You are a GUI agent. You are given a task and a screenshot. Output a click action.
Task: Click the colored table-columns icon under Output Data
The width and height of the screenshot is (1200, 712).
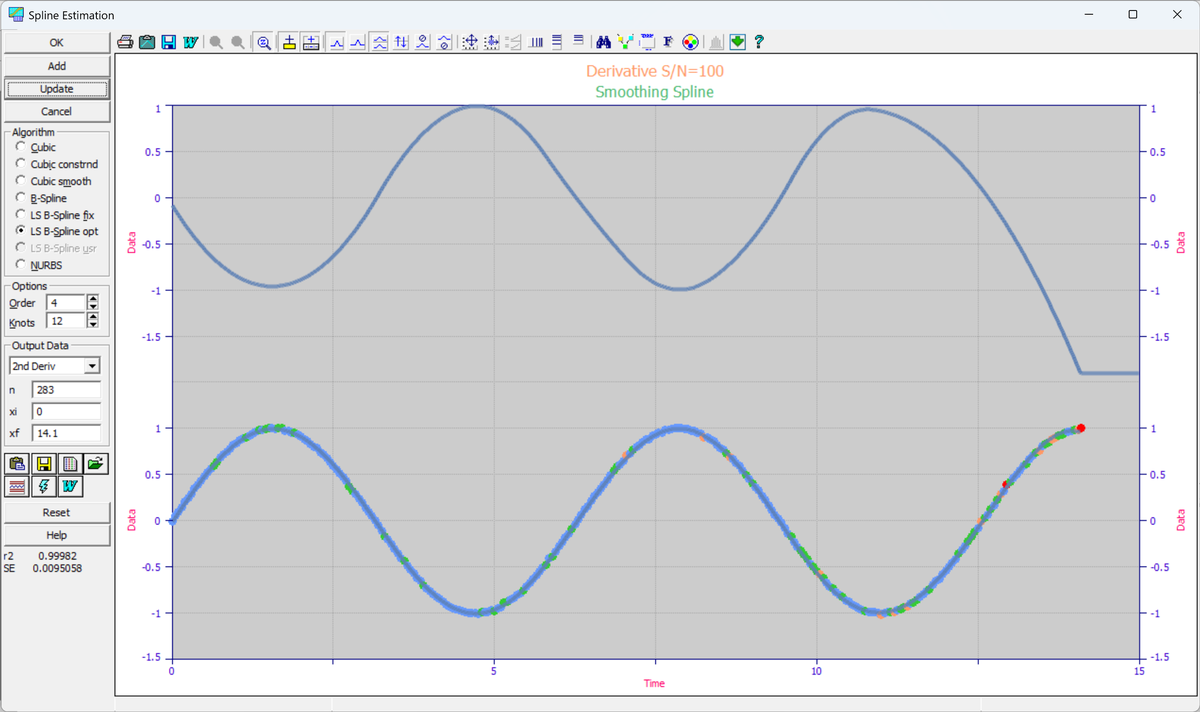70,463
